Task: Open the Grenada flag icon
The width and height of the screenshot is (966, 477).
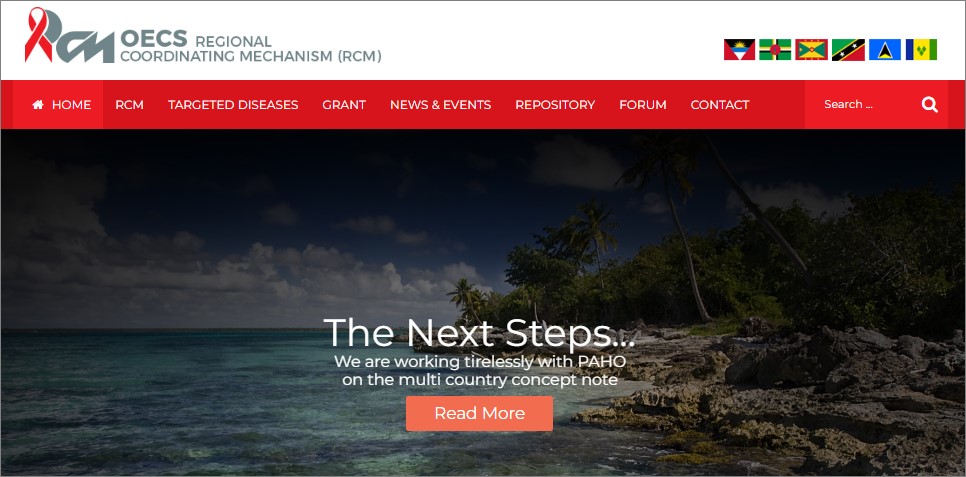Action: (811, 49)
